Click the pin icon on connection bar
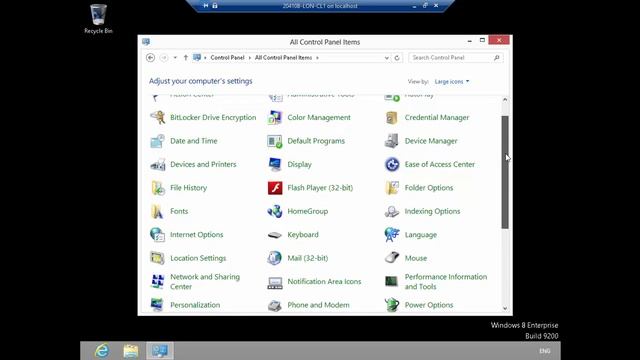Image resolution: width=640 pixels, height=360 pixels. tap(206, 6)
